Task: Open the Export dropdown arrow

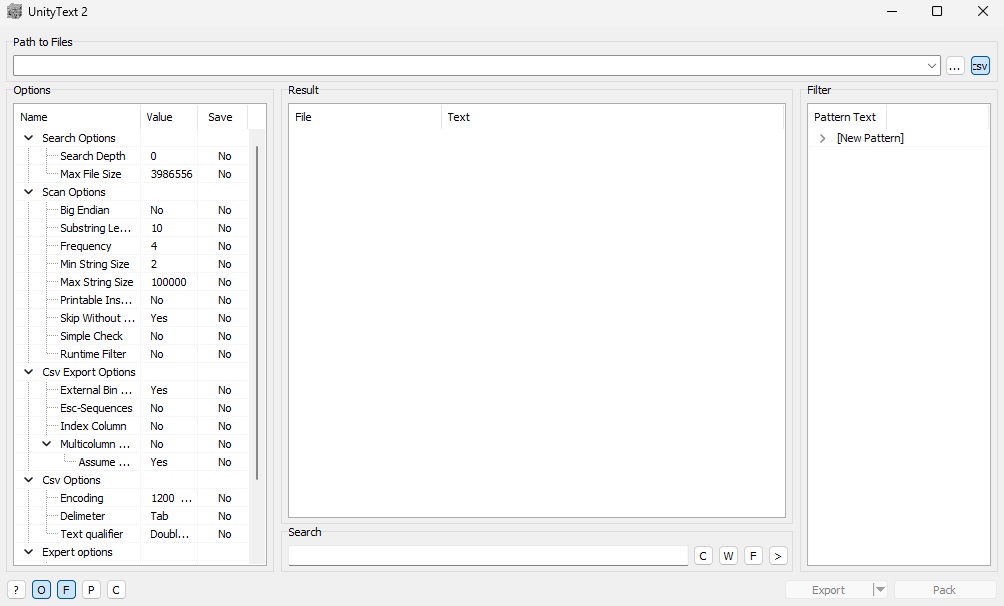Action: pyautogui.click(x=880, y=590)
